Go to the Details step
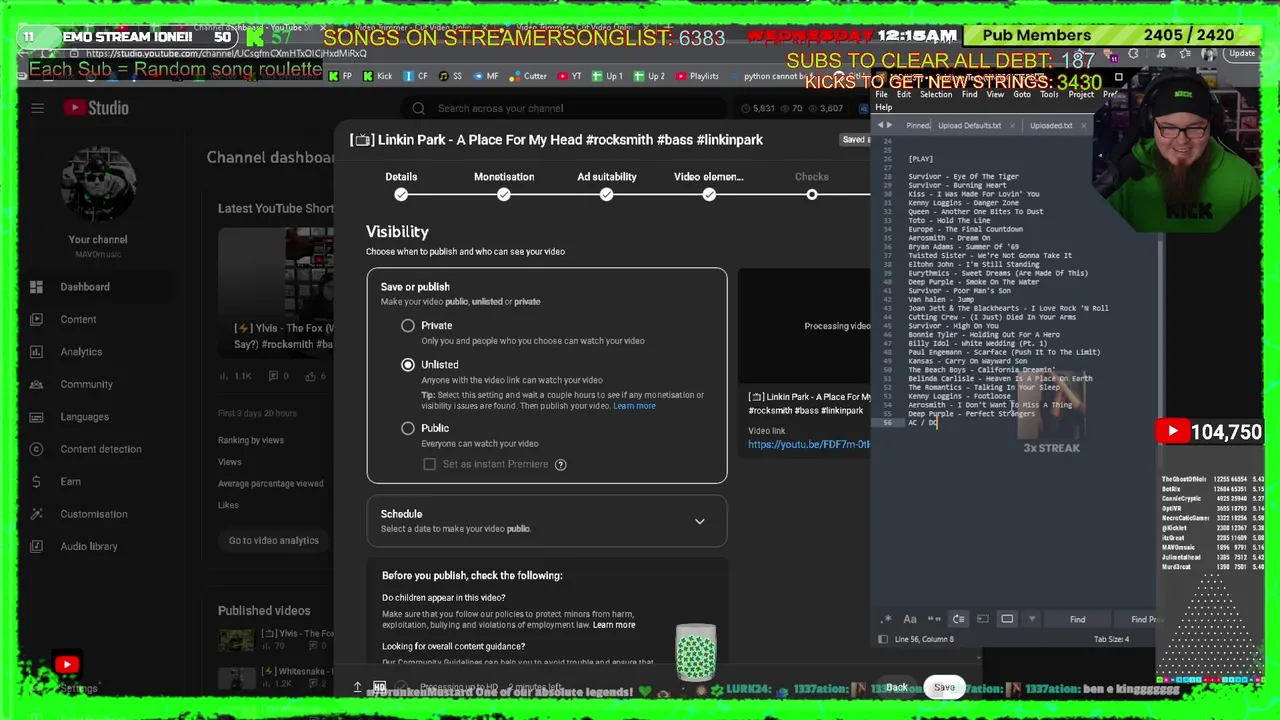Image resolution: width=1280 pixels, height=720 pixels. [401, 185]
